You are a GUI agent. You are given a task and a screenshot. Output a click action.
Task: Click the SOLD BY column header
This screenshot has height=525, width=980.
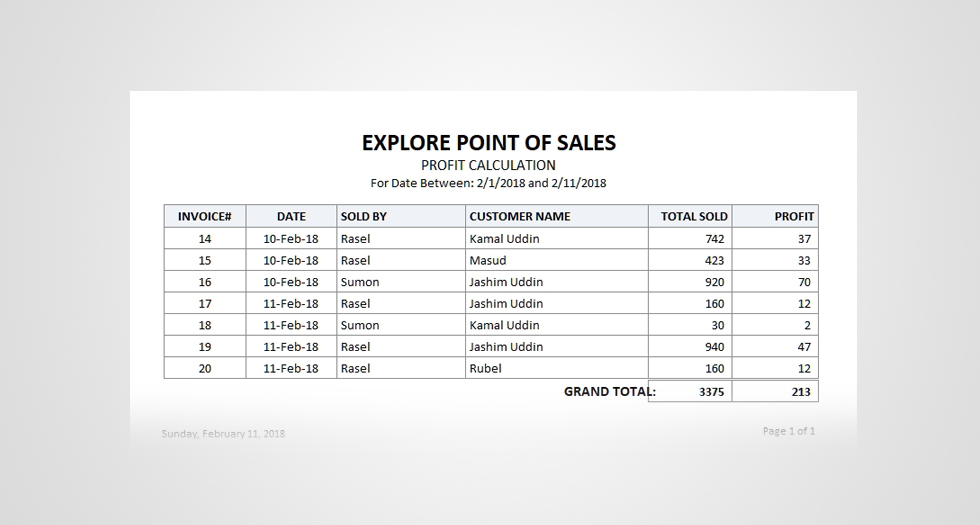coord(363,216)
